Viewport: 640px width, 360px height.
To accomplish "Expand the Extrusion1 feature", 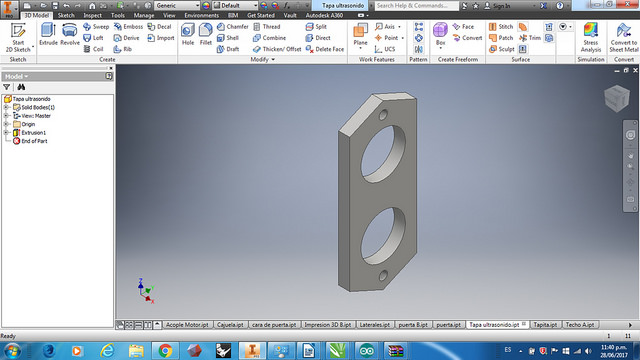I will coord(6,133).
